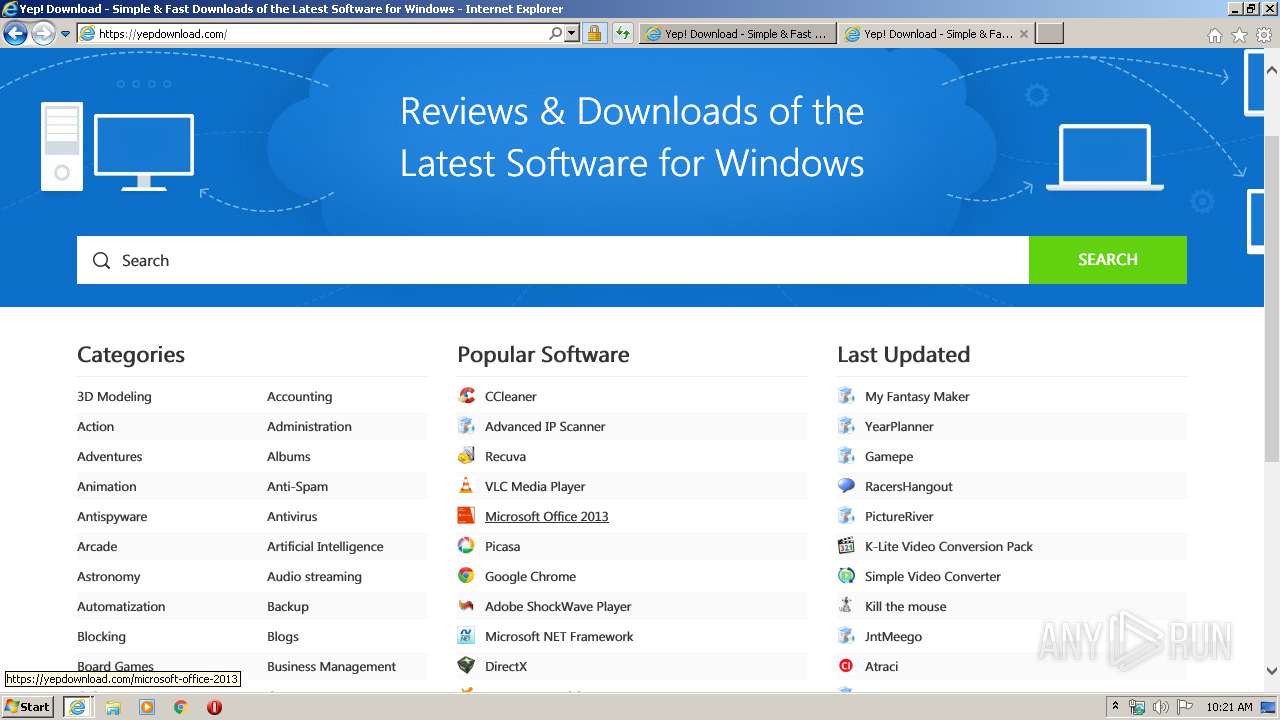Open the Microsoft Office 2013 link
Image resolution: width=1280 pixels, height=720 pixels.
pos(547,516)
